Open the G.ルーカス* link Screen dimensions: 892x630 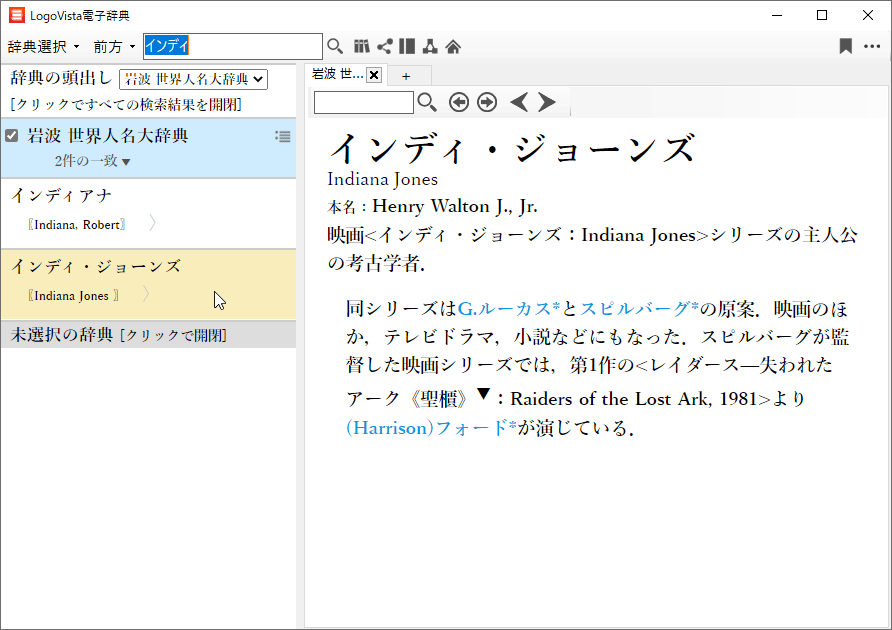[x=509, y=308]
